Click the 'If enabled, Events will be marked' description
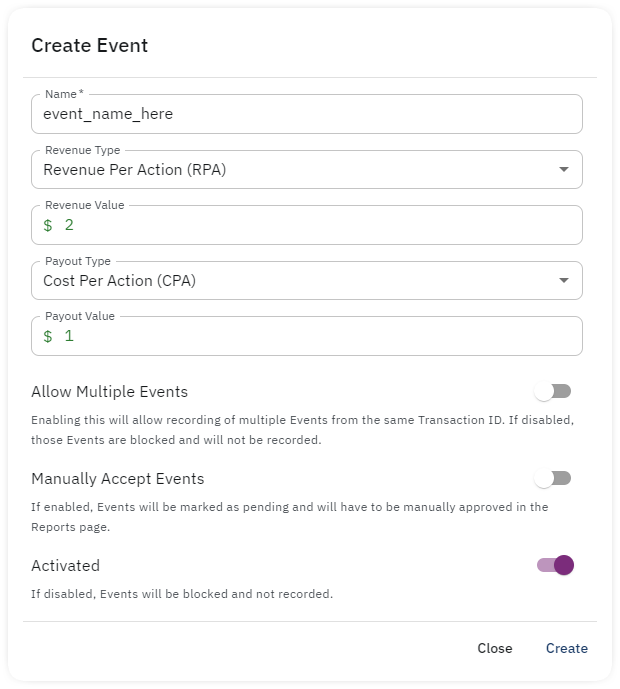 [290, 517]
